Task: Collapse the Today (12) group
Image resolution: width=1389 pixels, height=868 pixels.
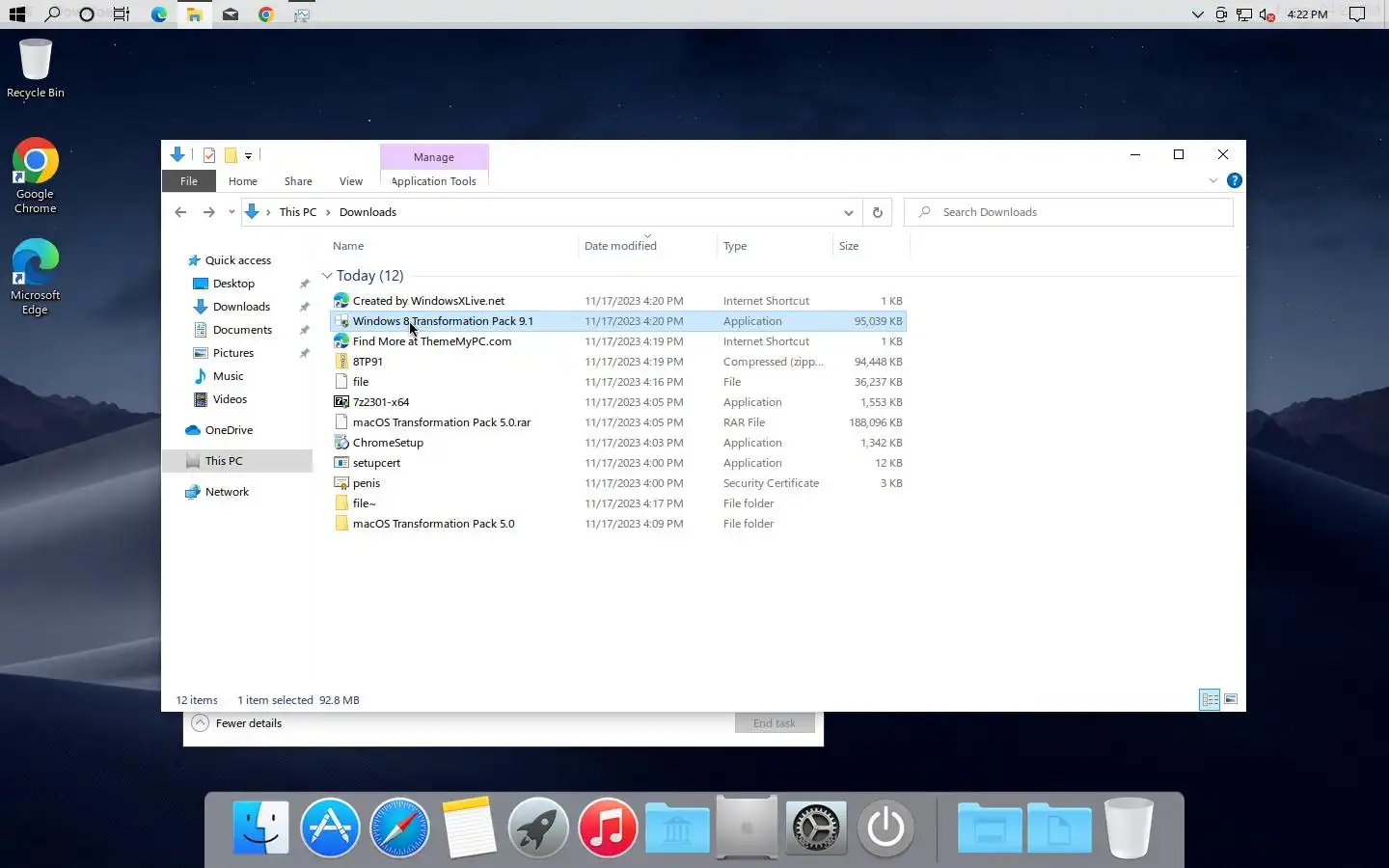Action: tap(327, 276)
